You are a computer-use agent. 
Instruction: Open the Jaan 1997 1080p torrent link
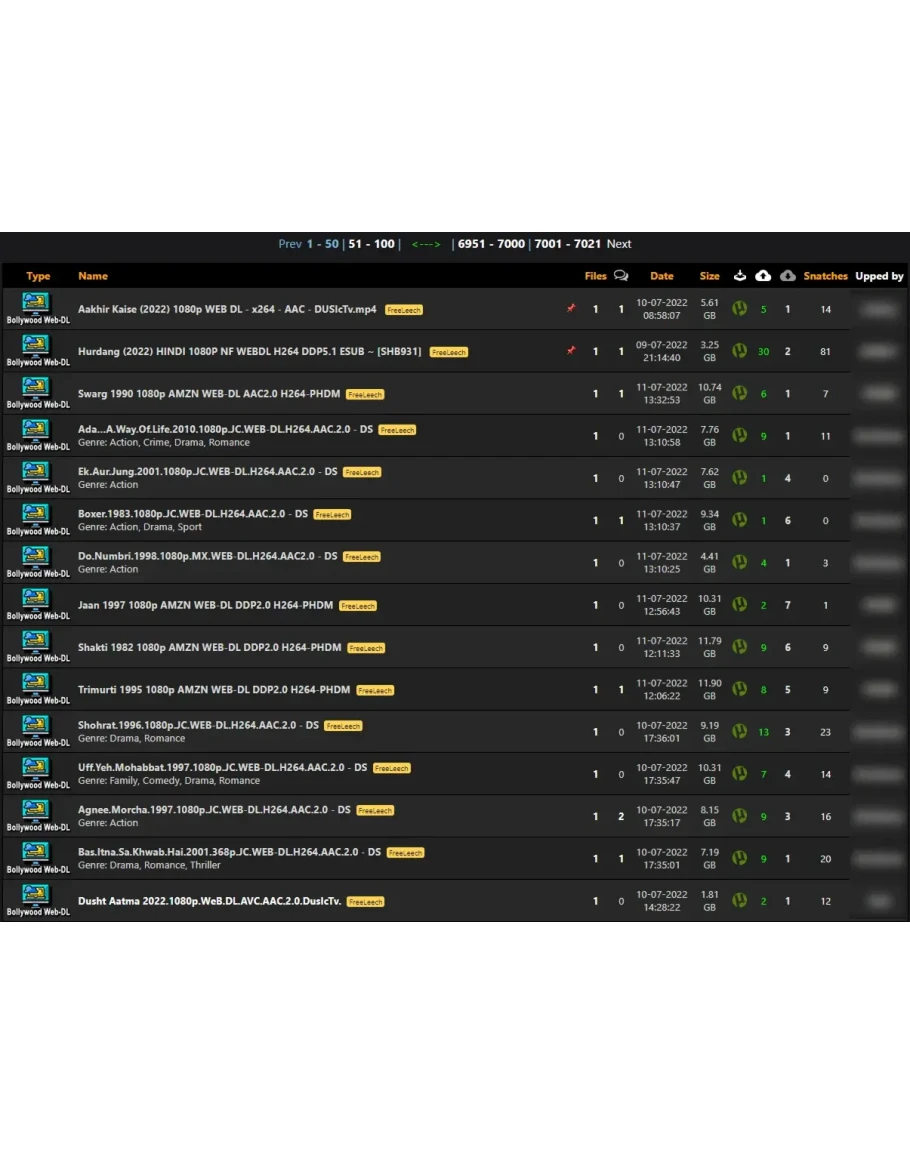(206, 605)
